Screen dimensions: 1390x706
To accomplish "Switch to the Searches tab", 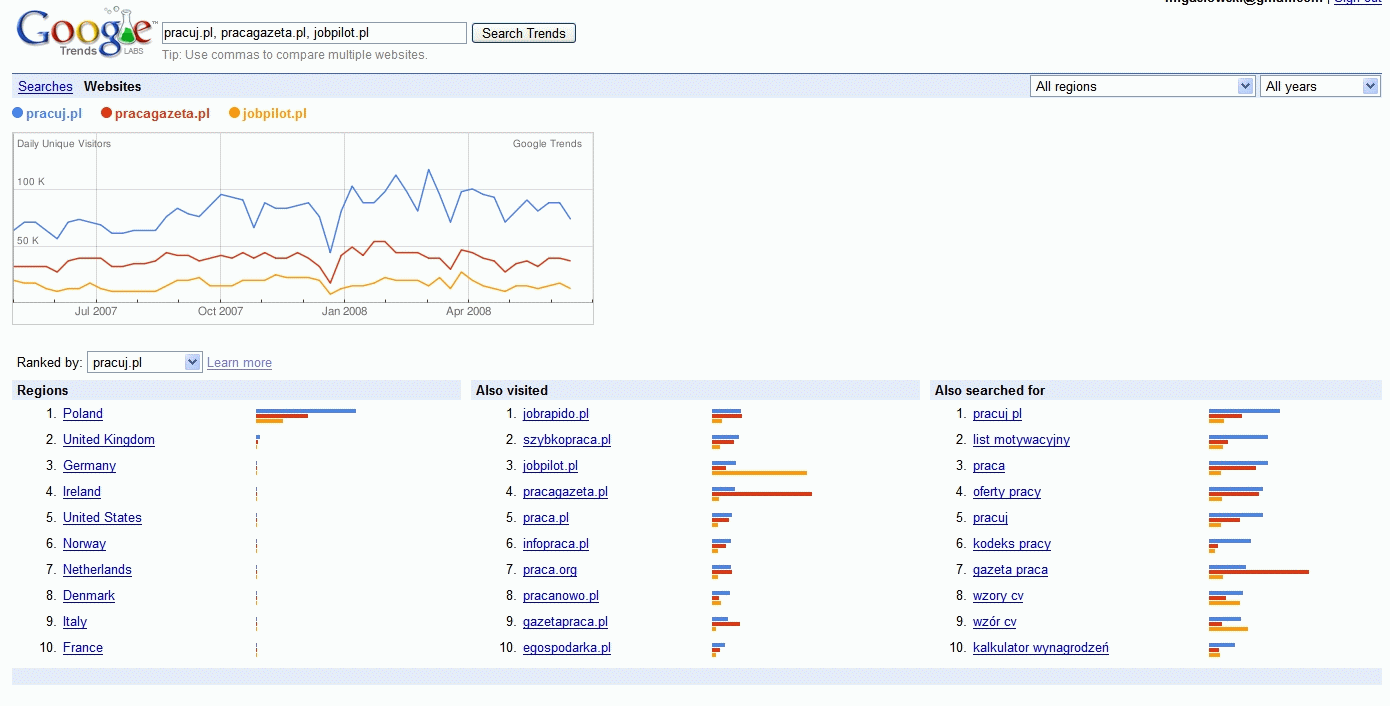I will [45, 87].
